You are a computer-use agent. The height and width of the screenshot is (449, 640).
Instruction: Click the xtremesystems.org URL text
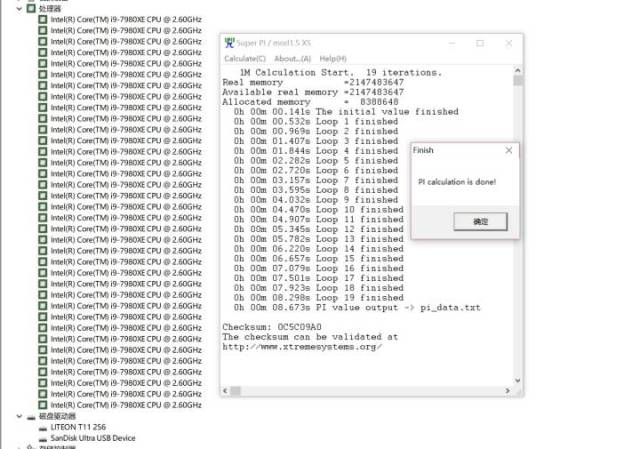point(302,347)
